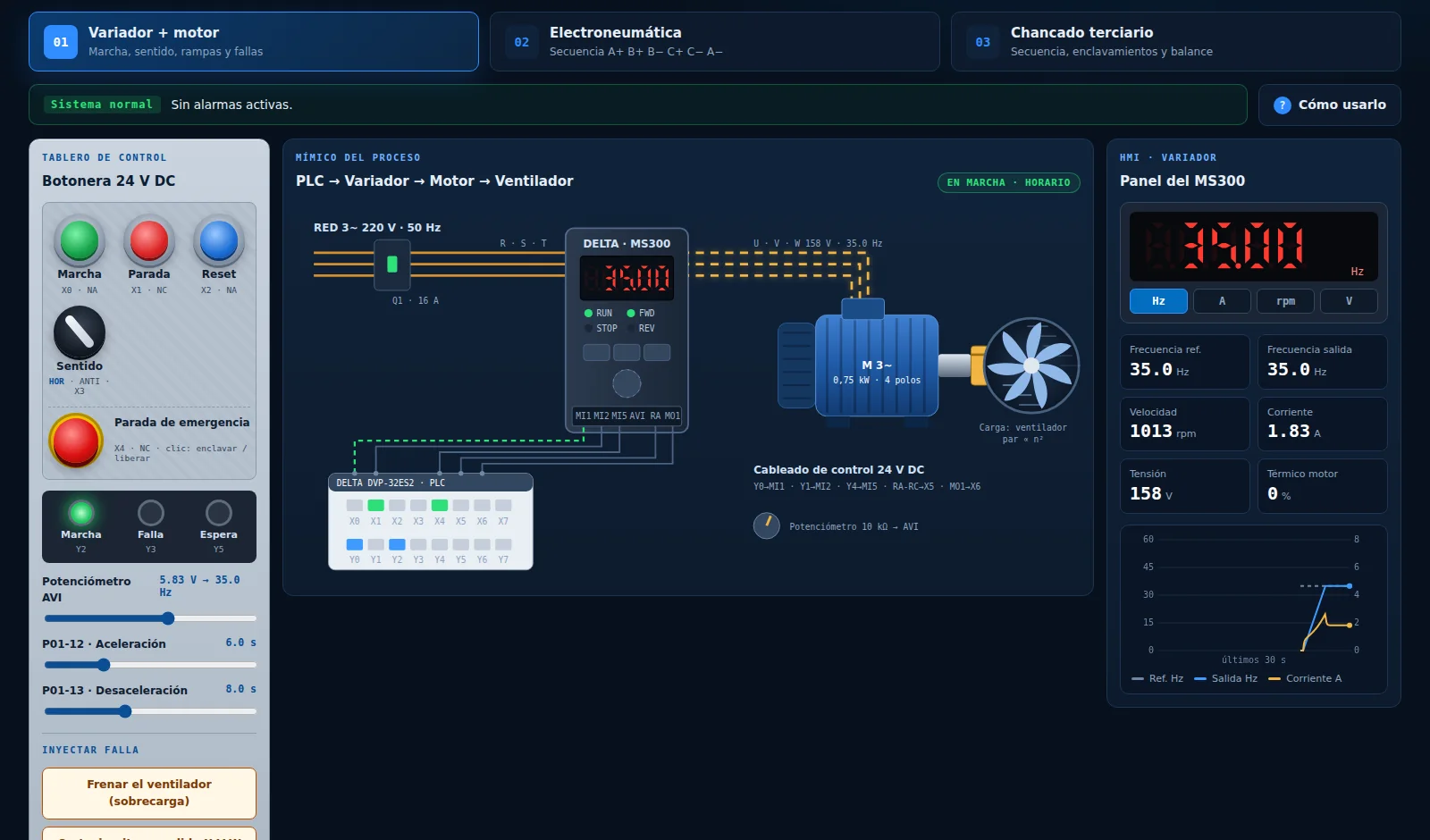
Task: Open the Chancado terciario tab
Action: point(1175,41)
